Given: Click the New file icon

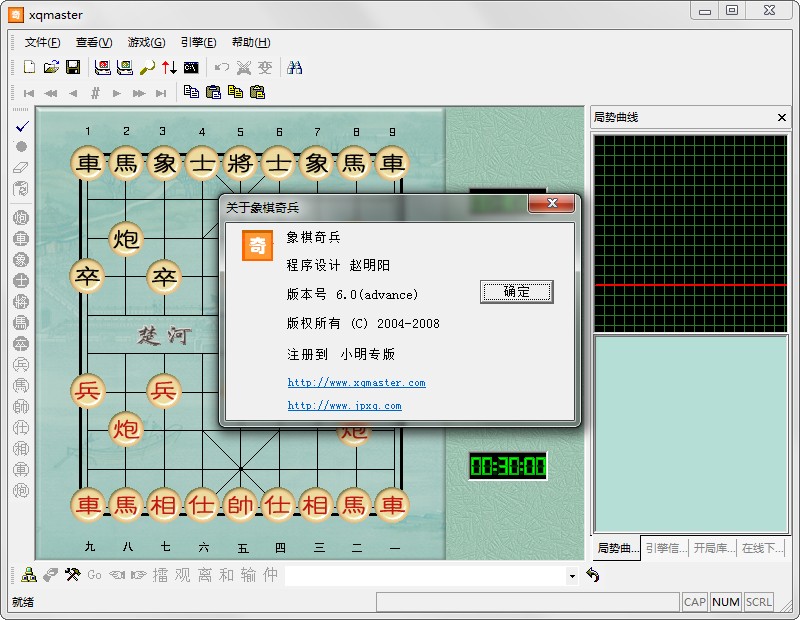Looking at the screenshot, I should [x=29, y=67].
